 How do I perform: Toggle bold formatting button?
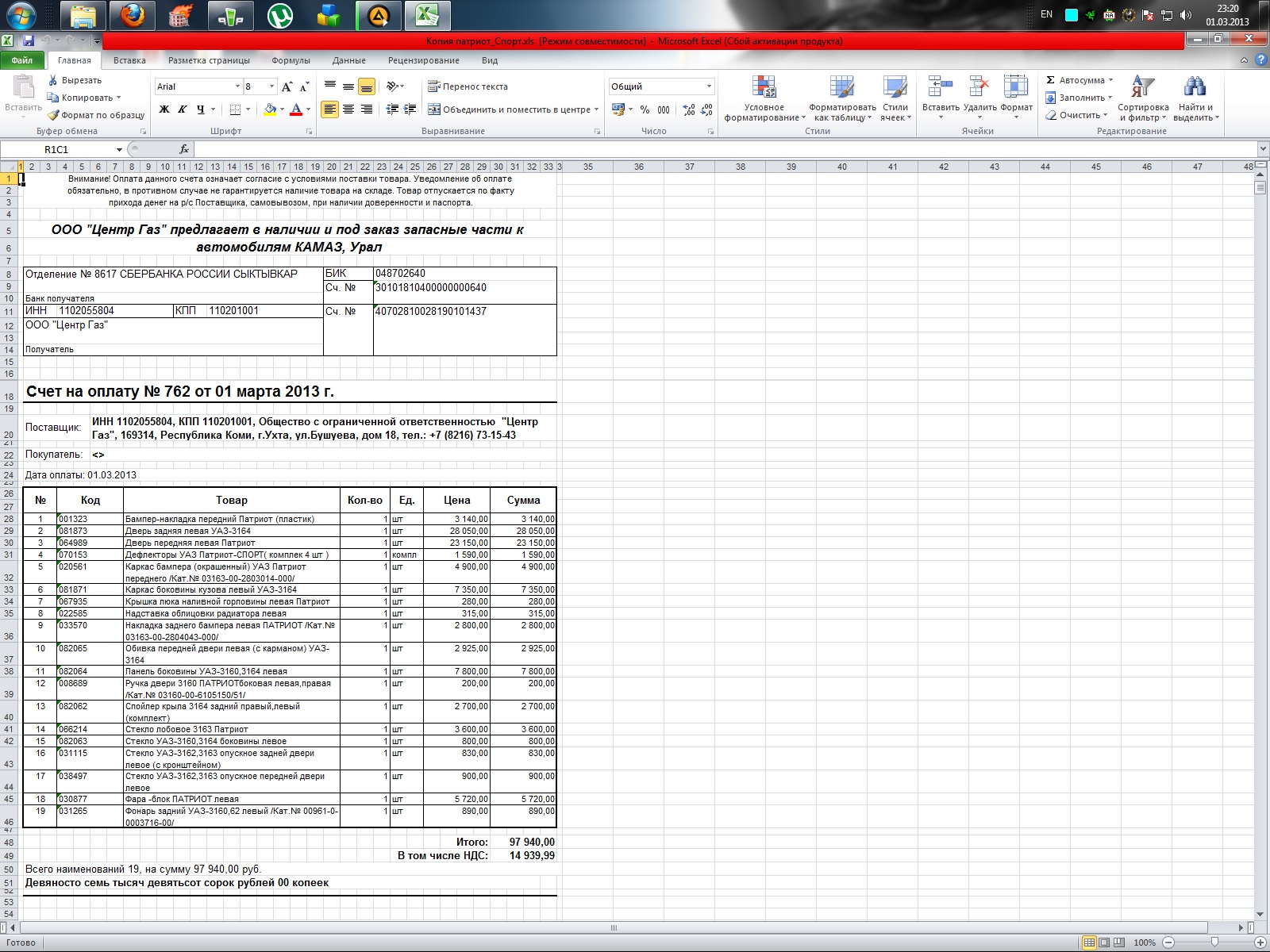tap(164, 109)
